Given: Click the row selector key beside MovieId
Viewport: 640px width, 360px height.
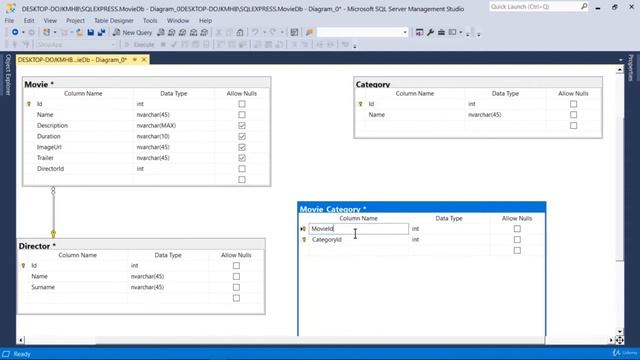Looking at the screenshot, I should point(303,229).
